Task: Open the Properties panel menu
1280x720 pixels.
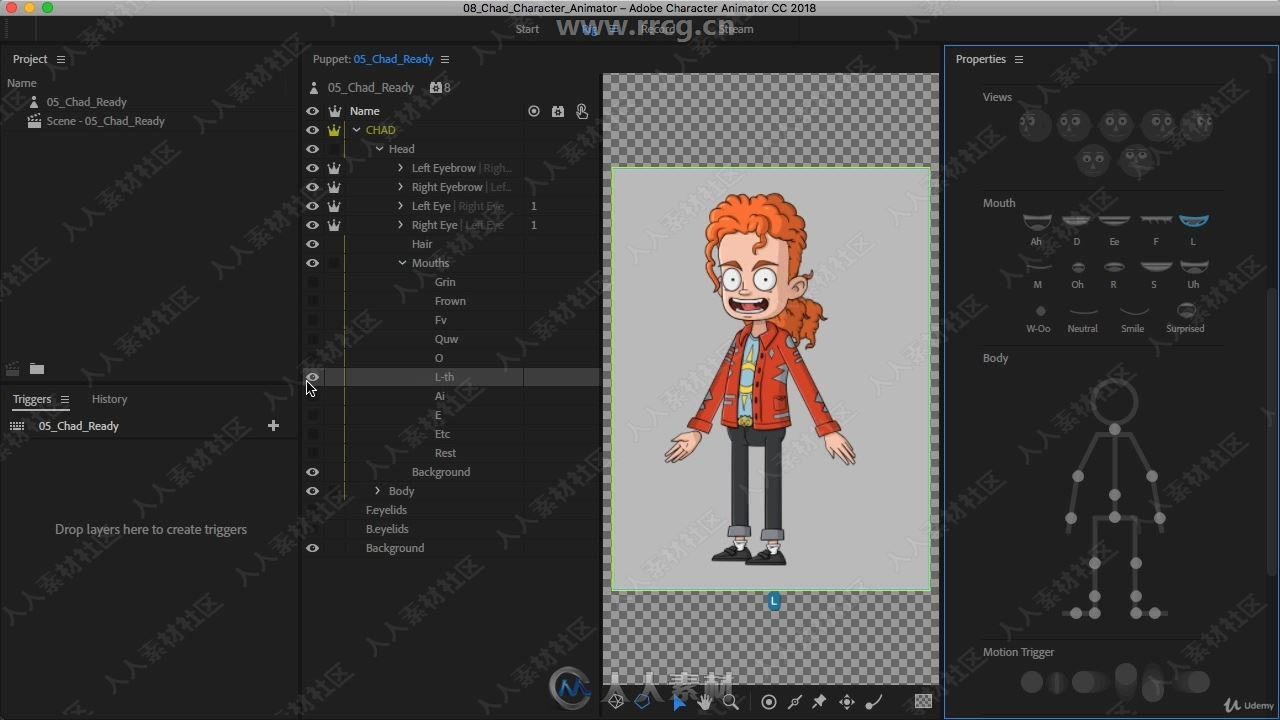Action: 1019,59
